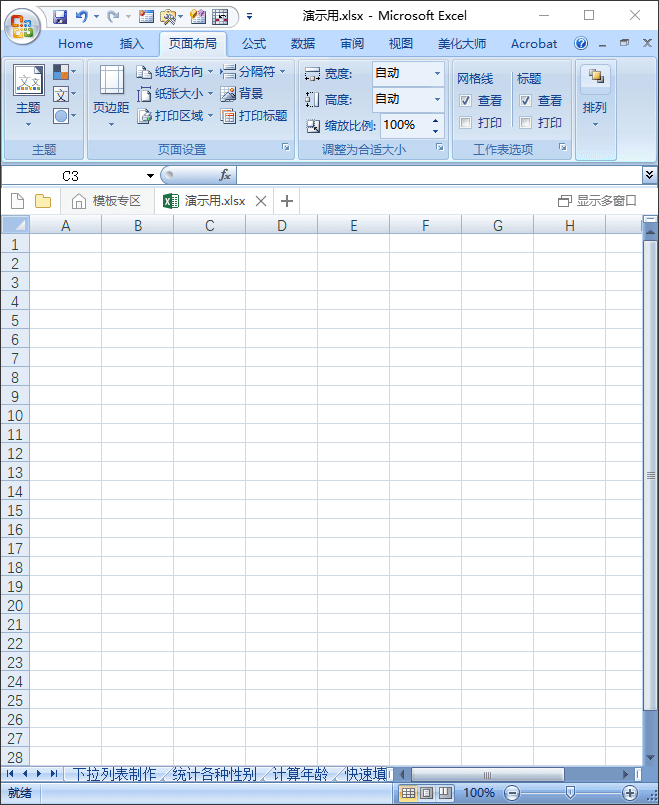
Task: Go to first sheet navigation arrow
Action: (x=10, y=774)
